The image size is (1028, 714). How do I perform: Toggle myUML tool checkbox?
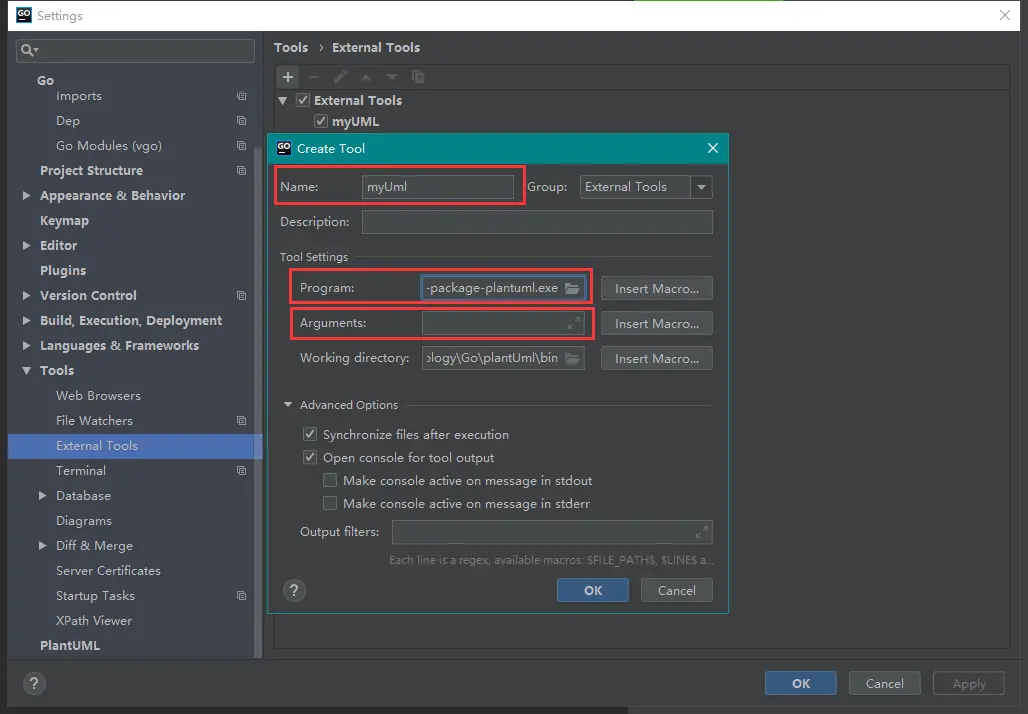point(321,121)
